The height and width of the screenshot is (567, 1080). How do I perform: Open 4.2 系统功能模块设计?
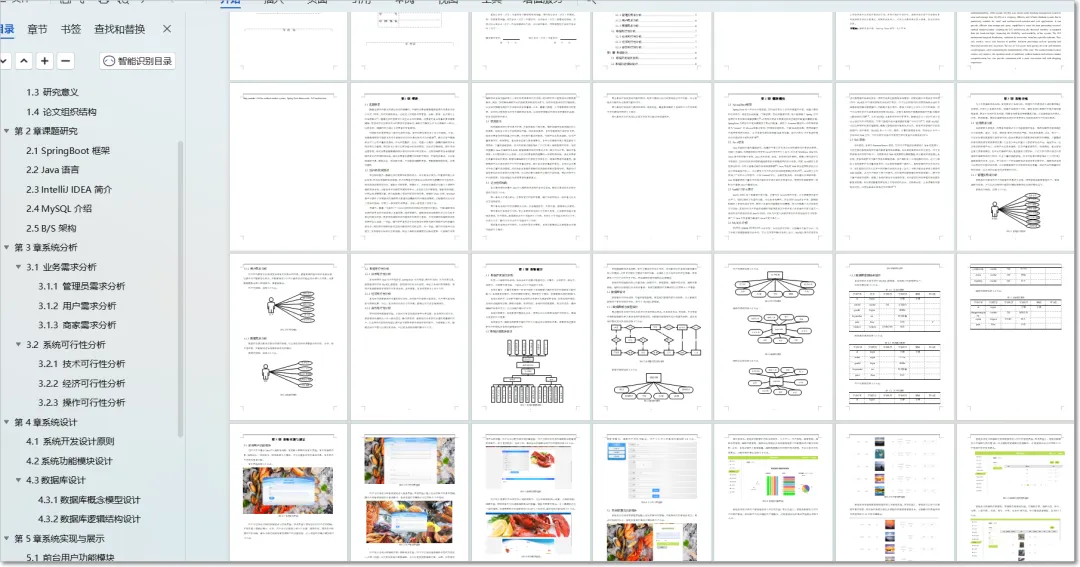(69, 461)
